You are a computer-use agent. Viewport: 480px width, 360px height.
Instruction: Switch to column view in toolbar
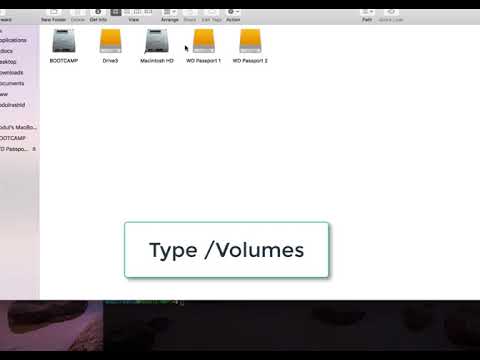coord(137,12)
